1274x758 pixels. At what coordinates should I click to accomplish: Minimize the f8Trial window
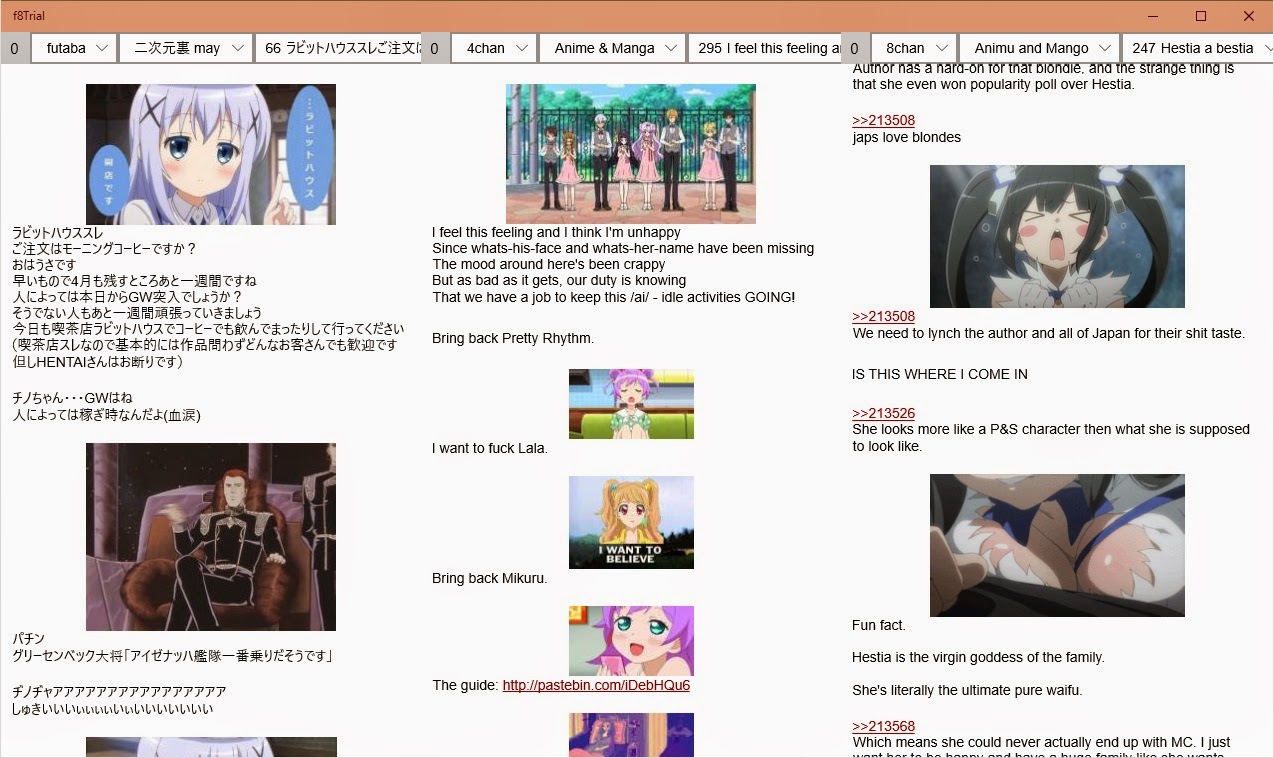pyautogui.click(x=1154, y=16)
